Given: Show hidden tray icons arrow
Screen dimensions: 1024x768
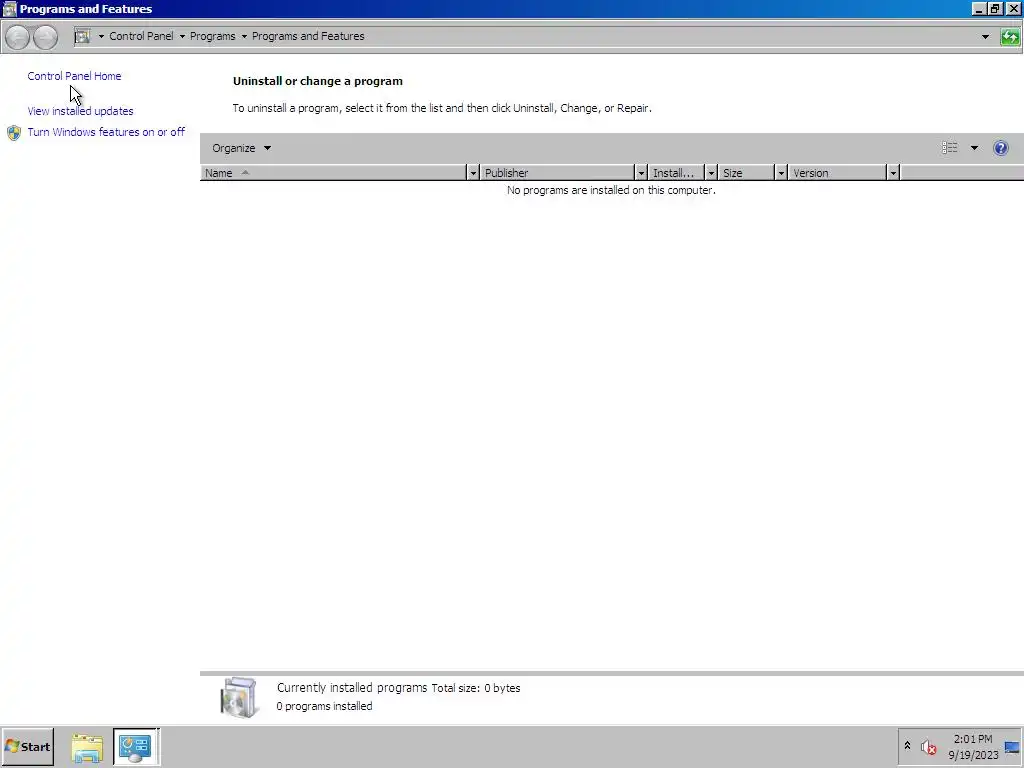Looking at the screenshot, I should point(907,745).
